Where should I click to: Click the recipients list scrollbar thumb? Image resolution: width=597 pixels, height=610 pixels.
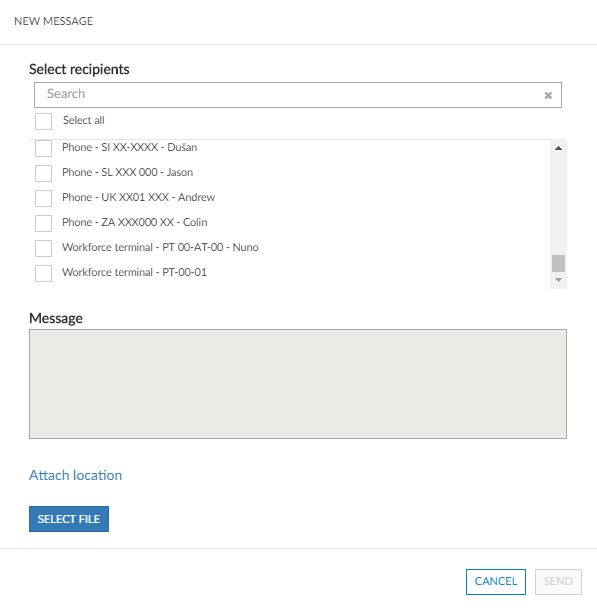[x=558, y=263]
